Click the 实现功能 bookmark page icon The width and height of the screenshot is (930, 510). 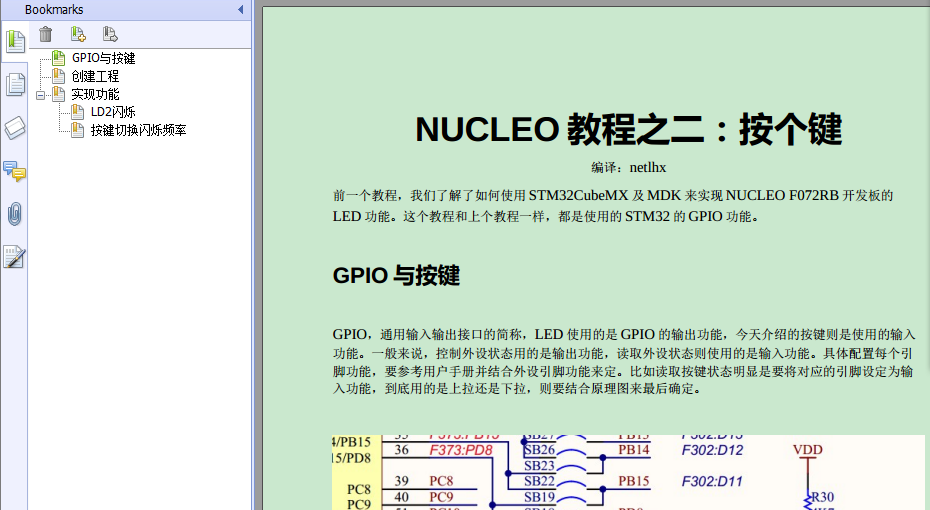point(58,94)
